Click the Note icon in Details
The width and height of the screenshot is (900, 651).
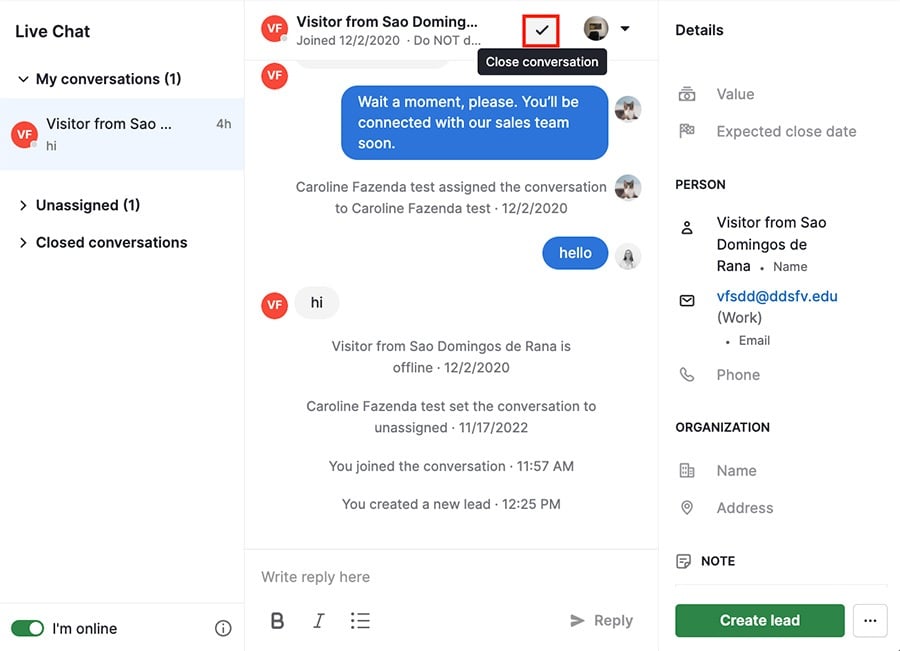tap(685, 561)
